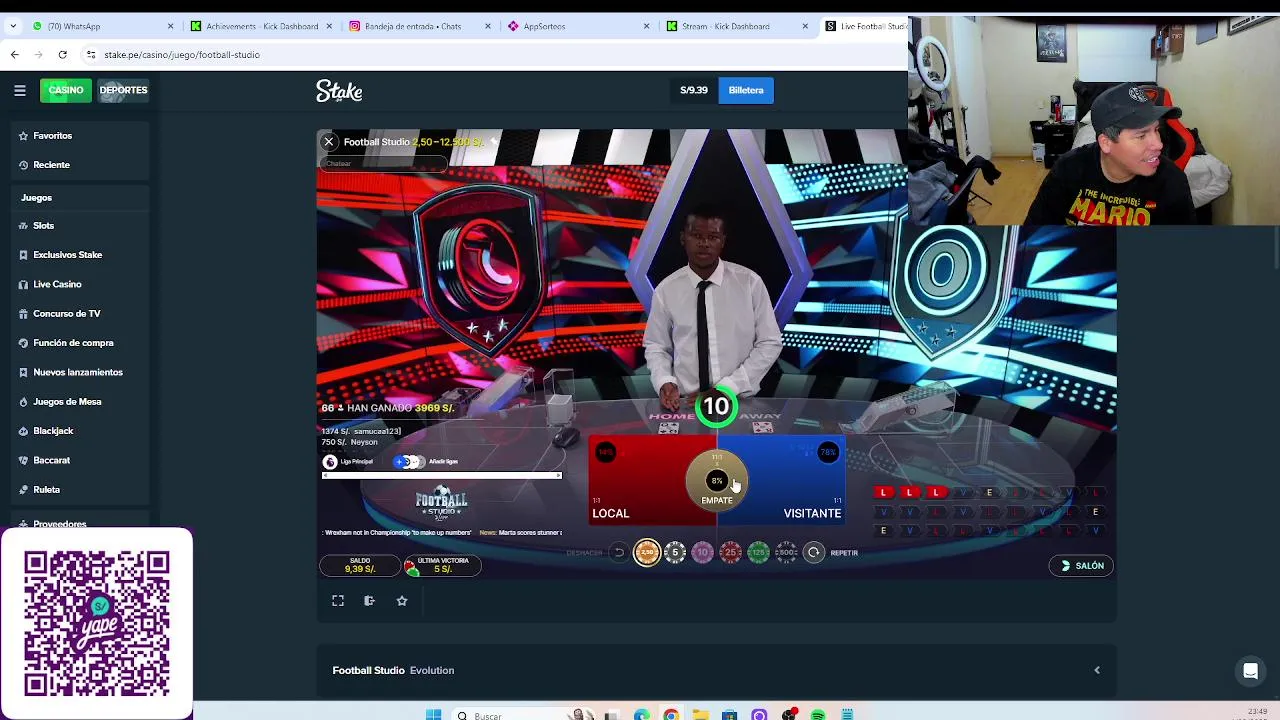Open Google Chrome taskbar icon

coord(671,715)
